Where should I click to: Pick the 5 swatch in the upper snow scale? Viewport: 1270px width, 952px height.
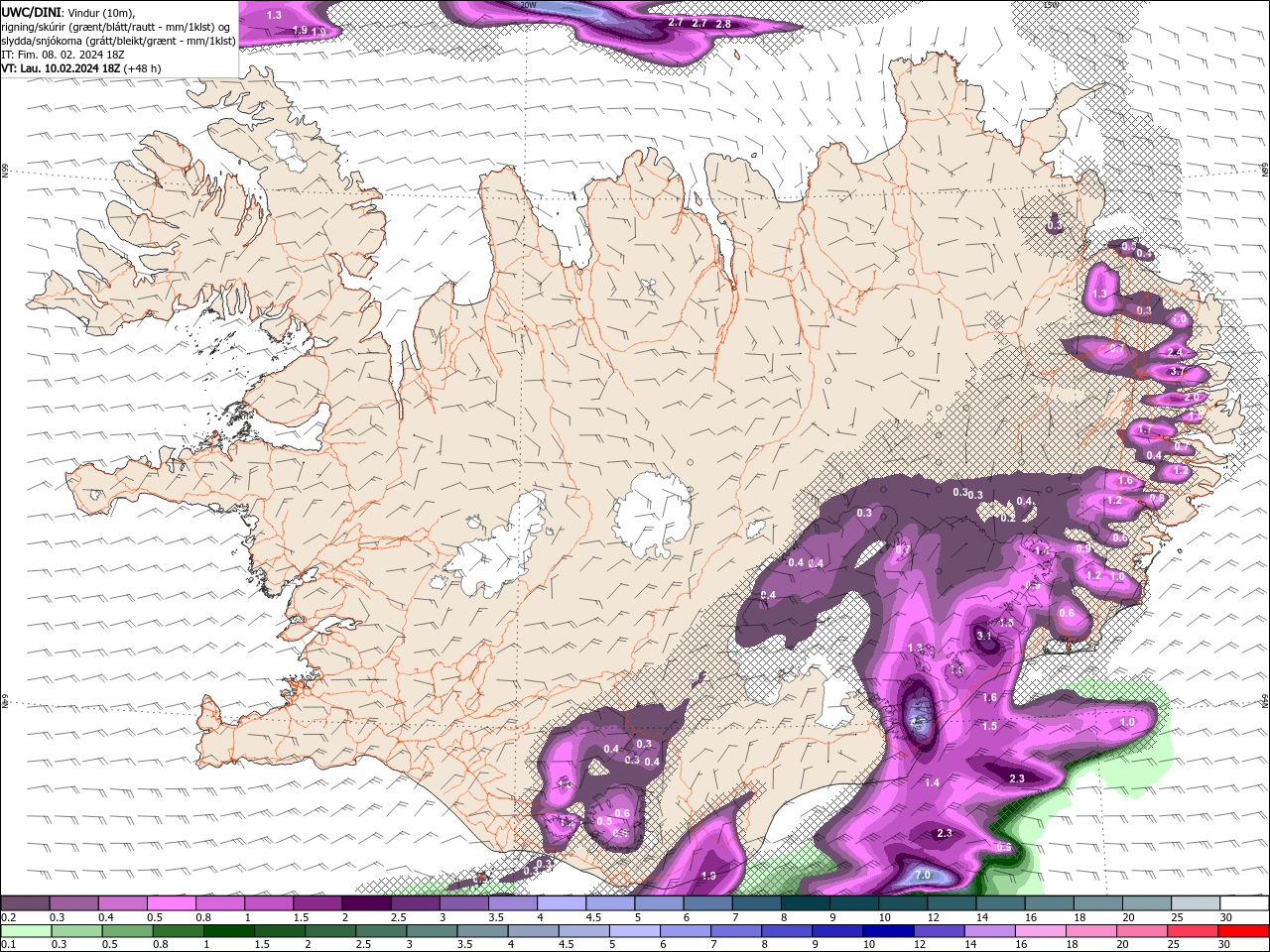[659, 903]
